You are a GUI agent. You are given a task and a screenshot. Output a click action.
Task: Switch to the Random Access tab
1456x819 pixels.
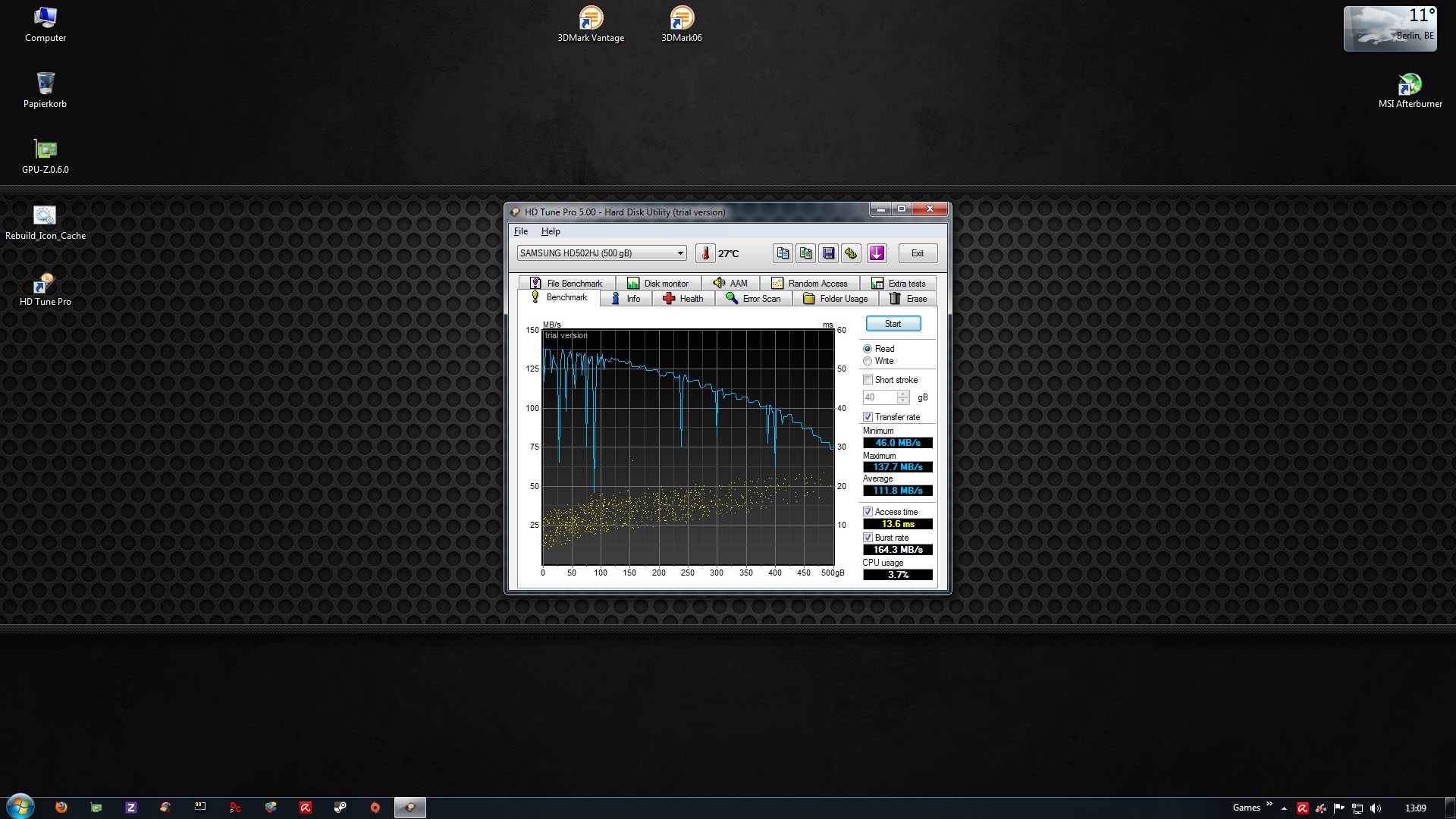pos(810,283)
